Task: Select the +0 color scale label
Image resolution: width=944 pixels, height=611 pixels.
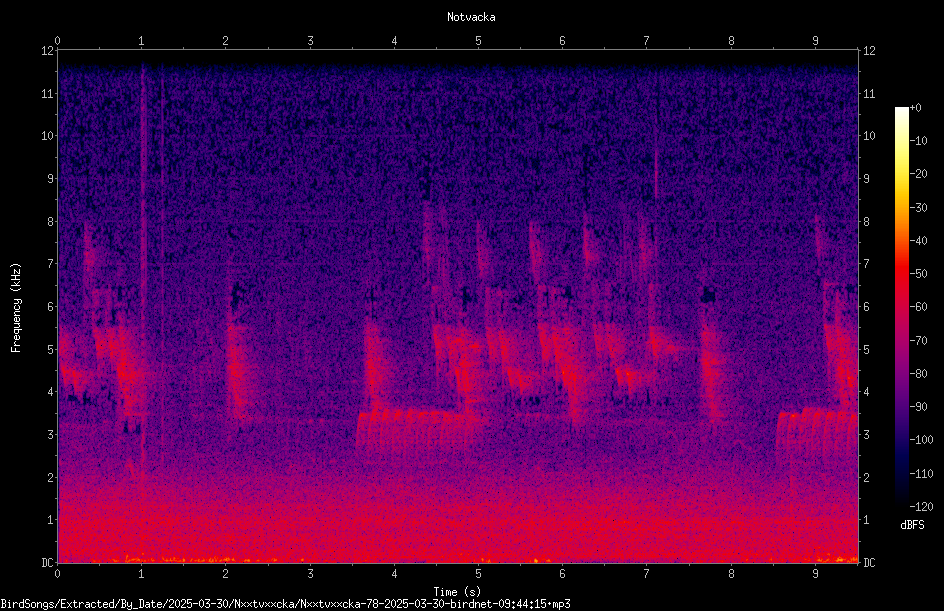Action: (x=916, y=108)
